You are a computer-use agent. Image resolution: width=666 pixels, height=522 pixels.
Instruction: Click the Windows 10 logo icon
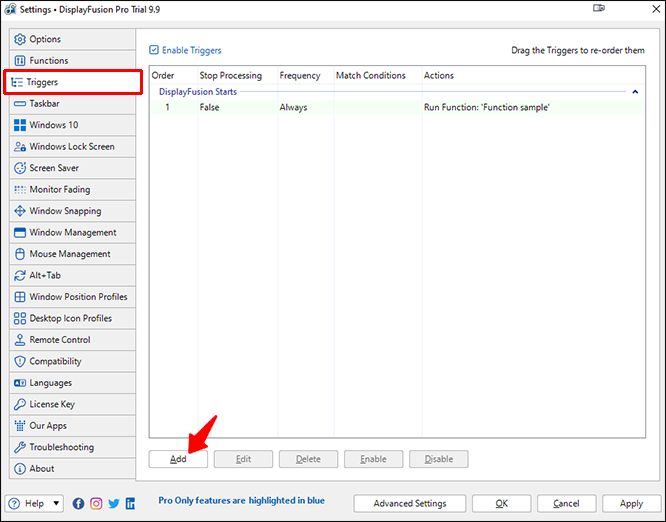tap(20, 125)
